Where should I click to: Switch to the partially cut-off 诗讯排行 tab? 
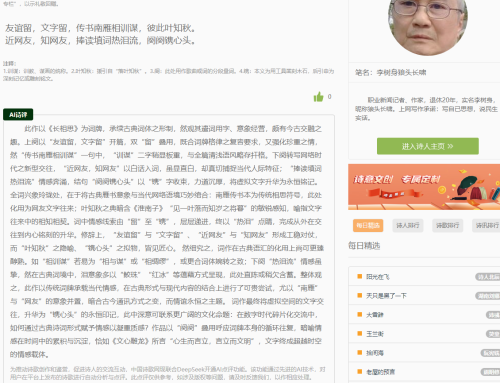[486, 225]
